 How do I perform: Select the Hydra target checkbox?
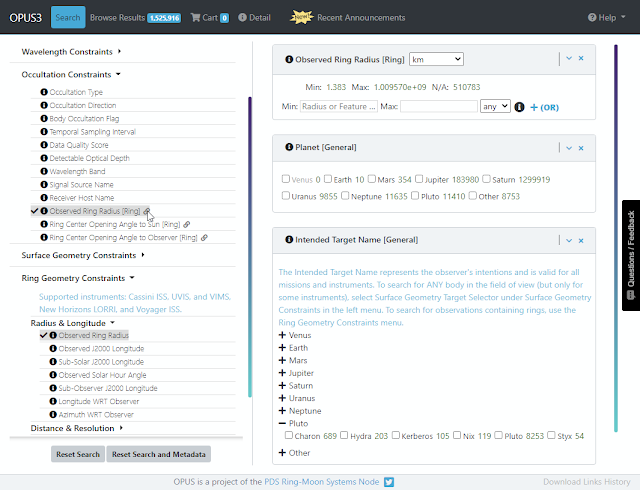344,435
